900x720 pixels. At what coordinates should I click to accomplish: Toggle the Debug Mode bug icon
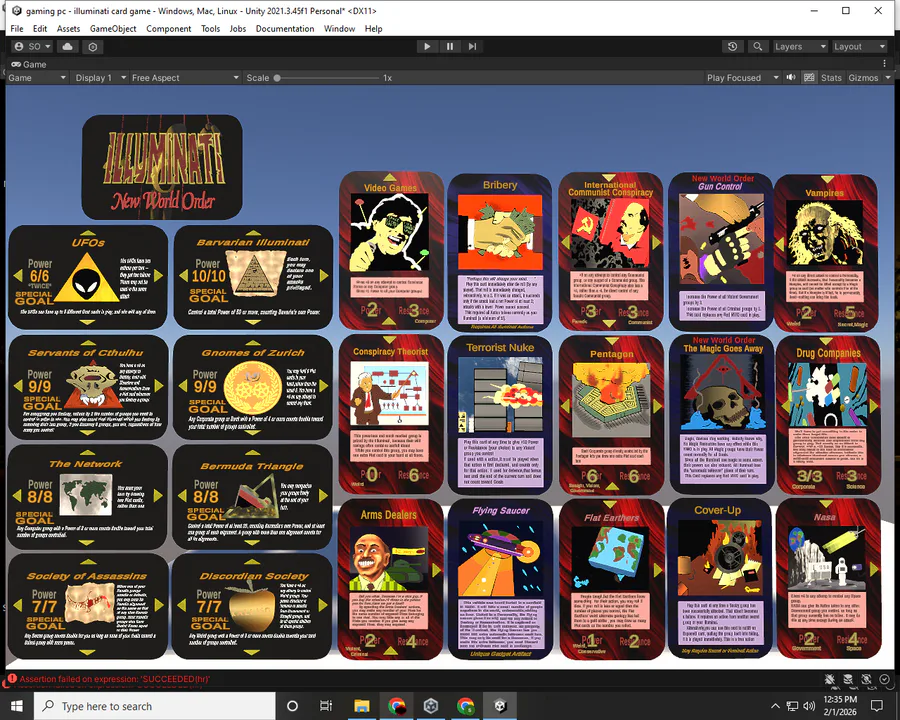tap(829, 679)
